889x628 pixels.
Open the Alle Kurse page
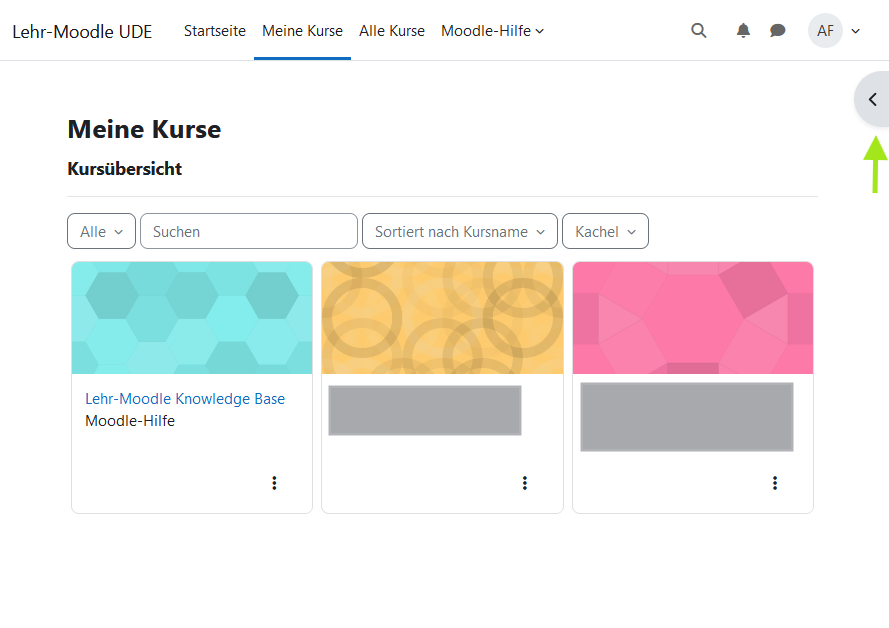click(392, 31)
